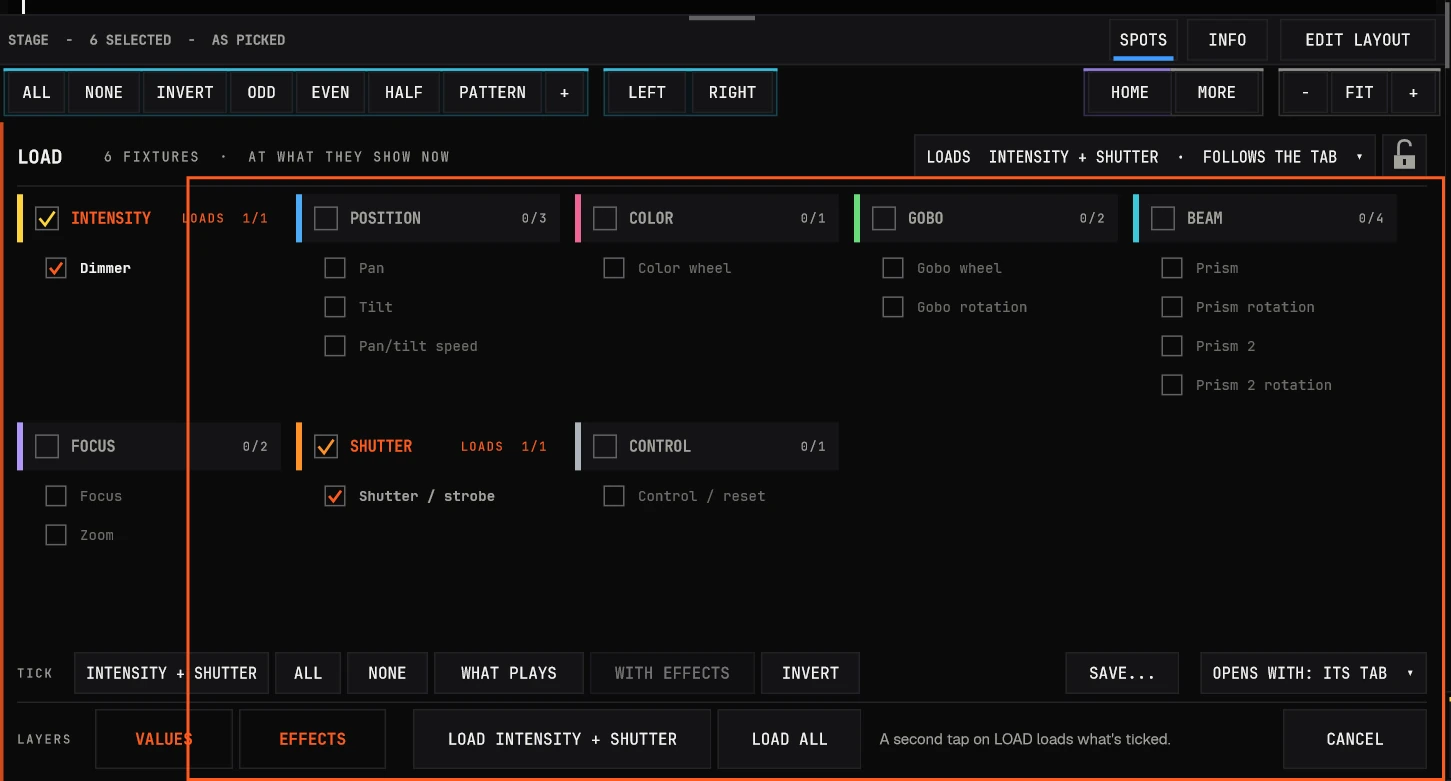This screenshot has height=781, width=1451.
Task: Select HALF of the fixtures
Action: [403, 92]
